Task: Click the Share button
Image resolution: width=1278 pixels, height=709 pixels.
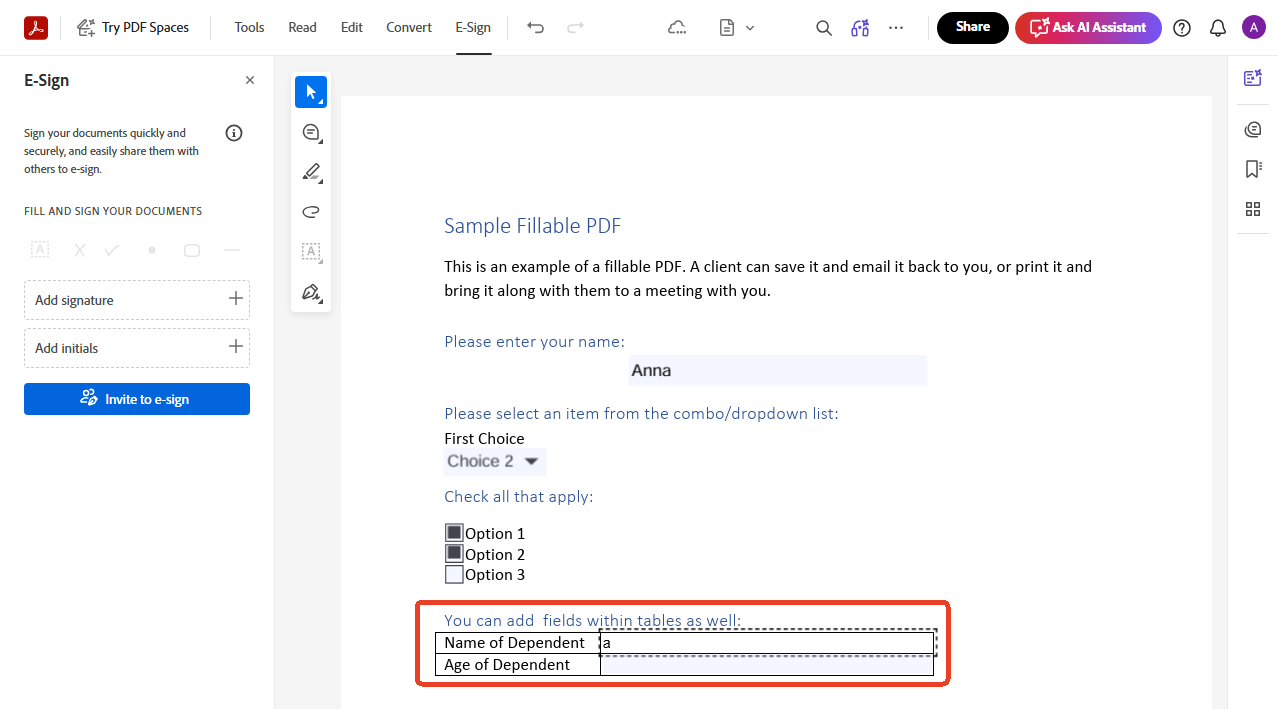Action: pyautogui.click(x=973, y=27)
